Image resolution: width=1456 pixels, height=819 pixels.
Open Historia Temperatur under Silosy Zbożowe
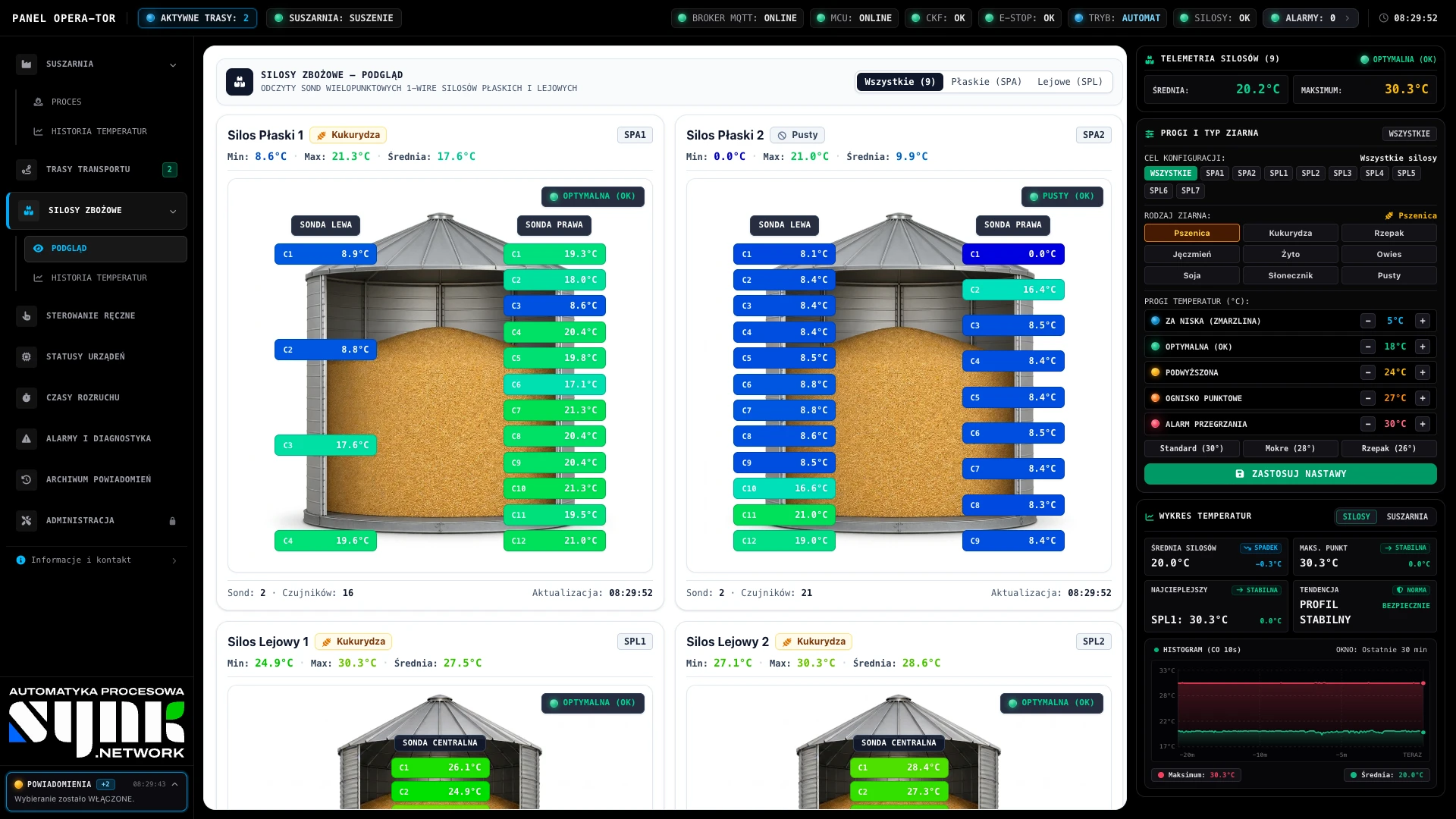point(105,278)
